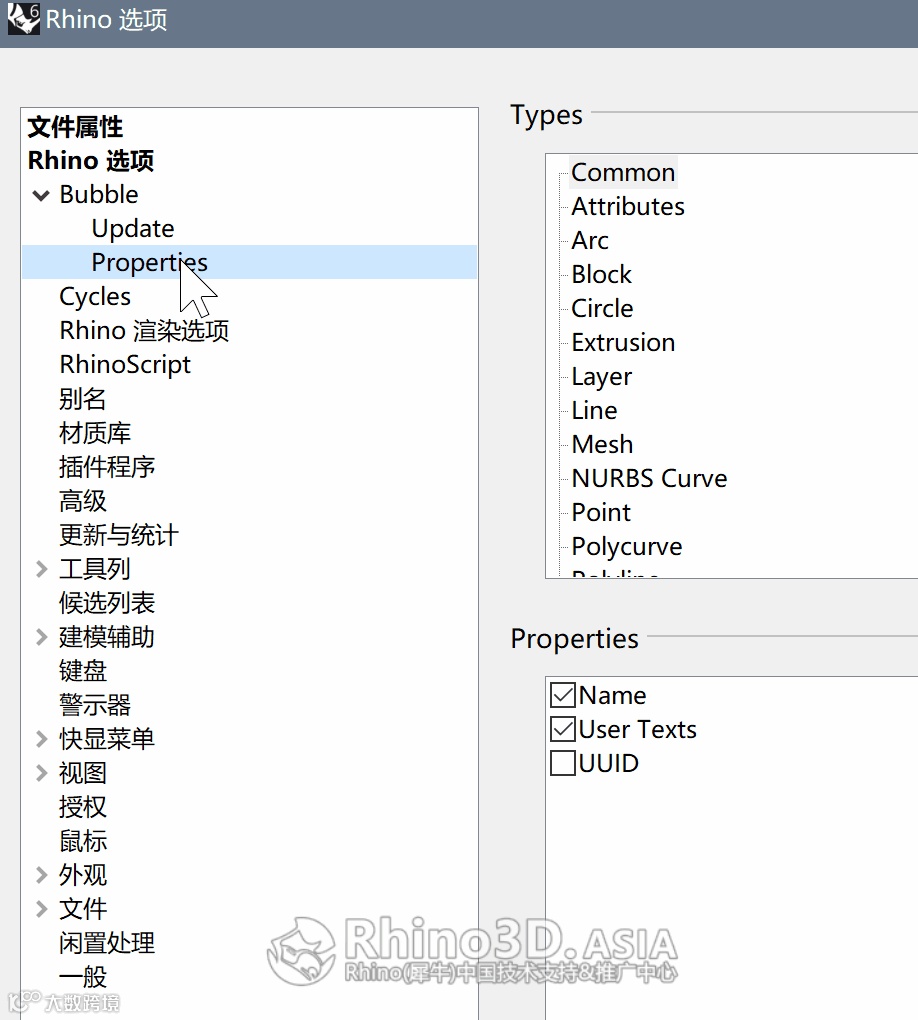
Task: Open the 高级 options page
Action: [82, 501]
